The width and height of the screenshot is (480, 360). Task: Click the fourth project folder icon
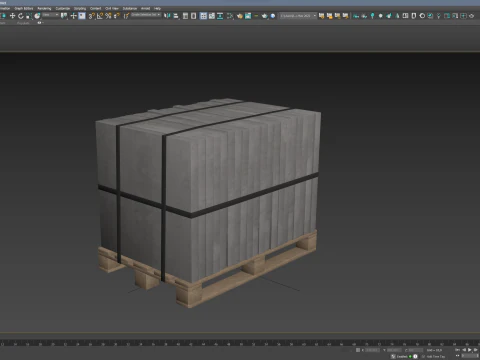tap(345, 16)
